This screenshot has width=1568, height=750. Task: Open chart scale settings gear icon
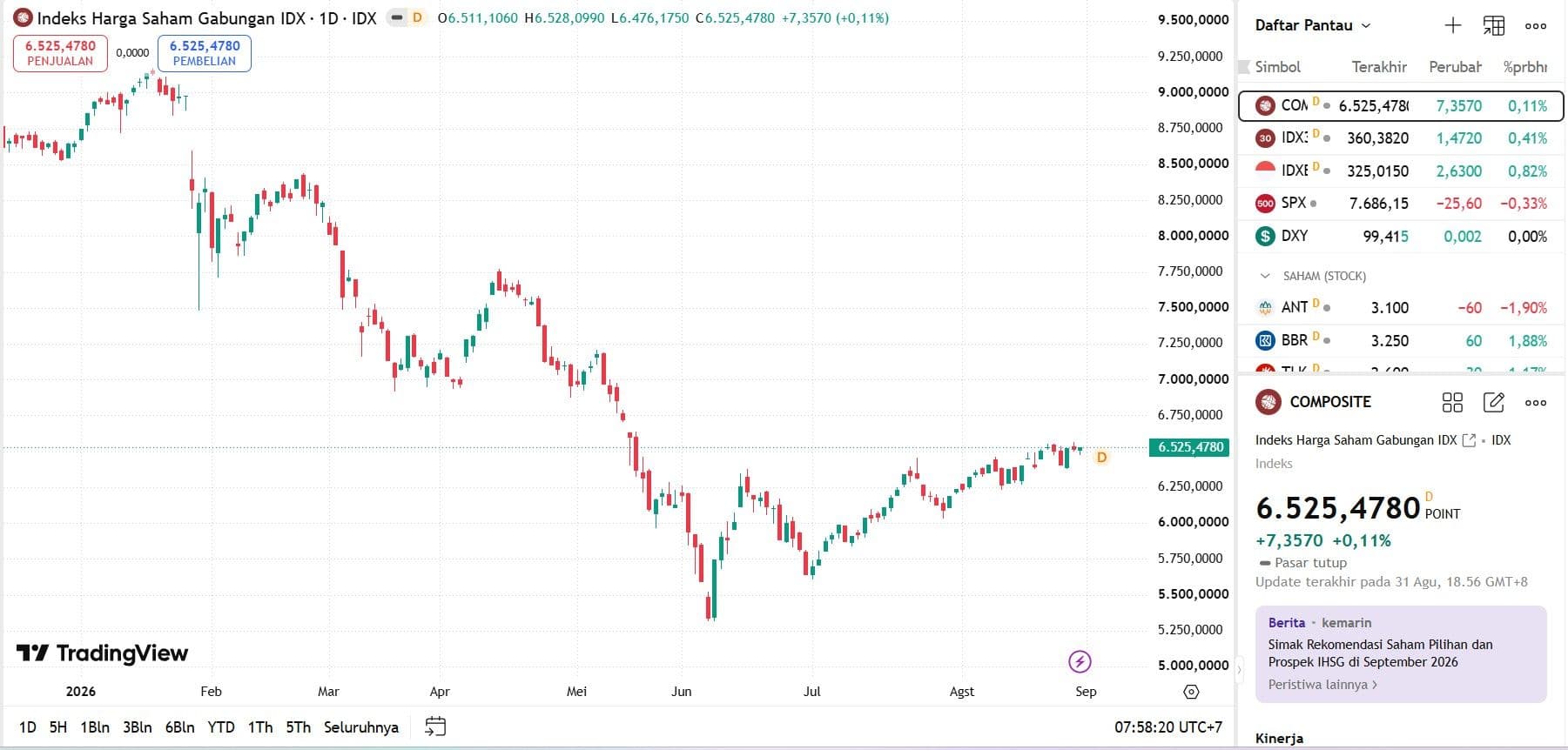point(1191,692)
